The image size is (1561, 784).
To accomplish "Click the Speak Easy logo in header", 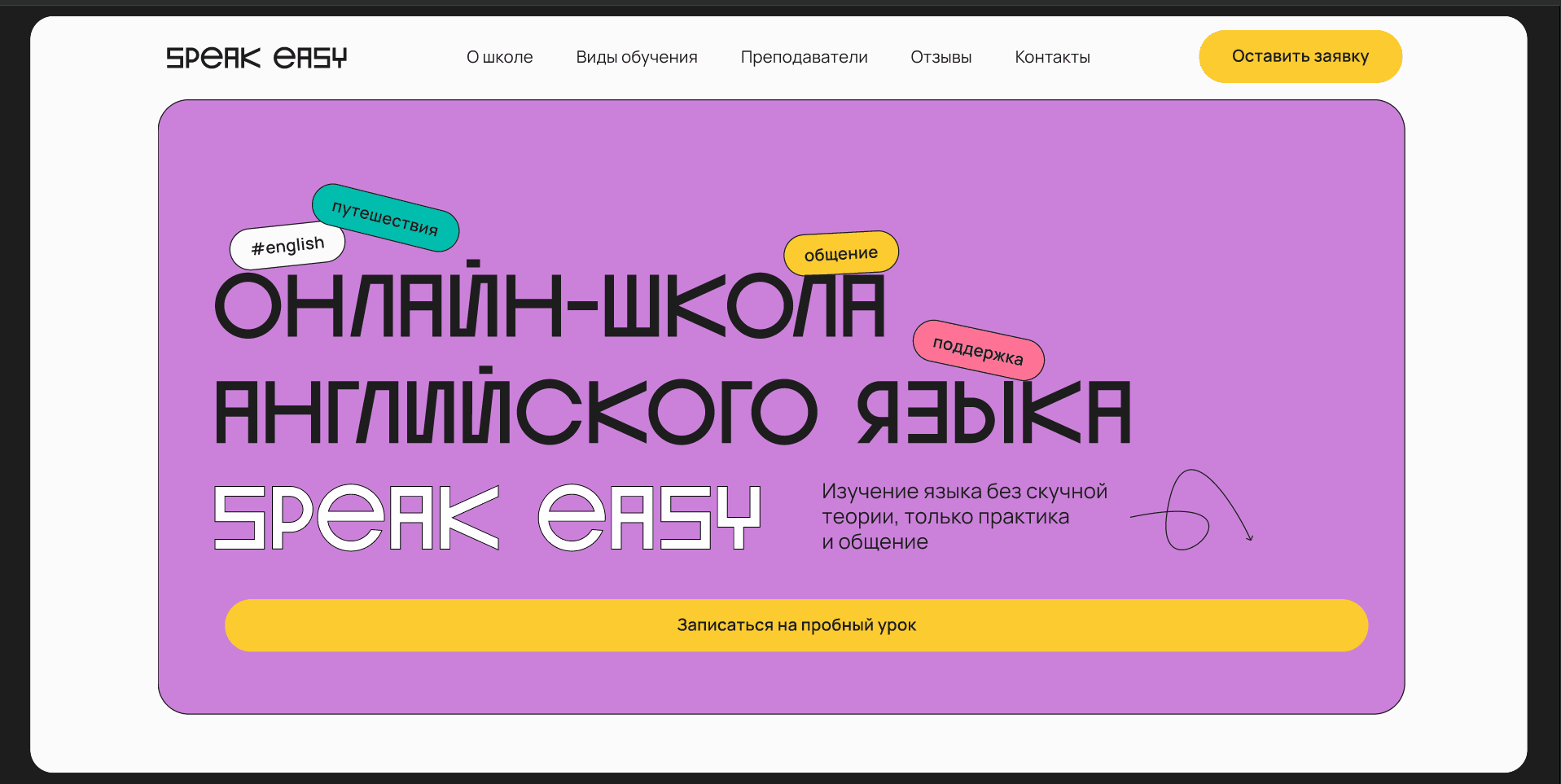I will tap(257, 58).
